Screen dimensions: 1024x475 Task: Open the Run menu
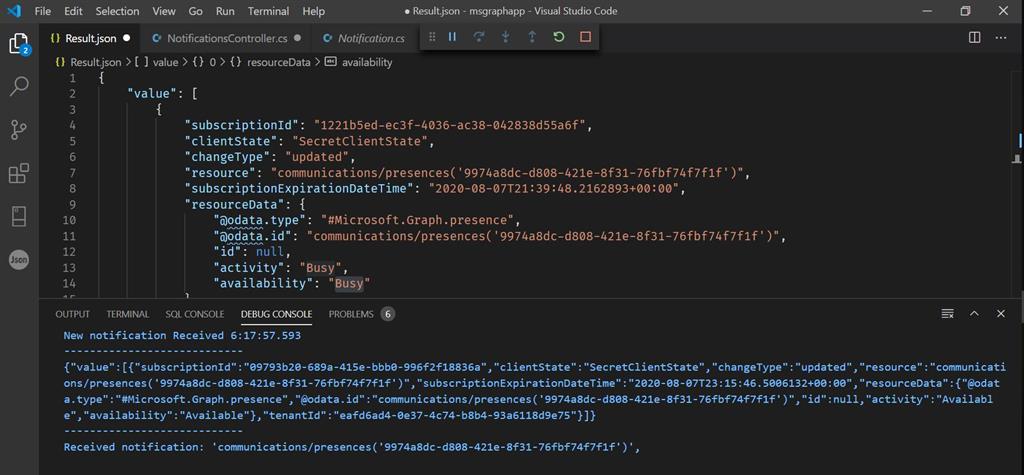[x=225, y=11]
